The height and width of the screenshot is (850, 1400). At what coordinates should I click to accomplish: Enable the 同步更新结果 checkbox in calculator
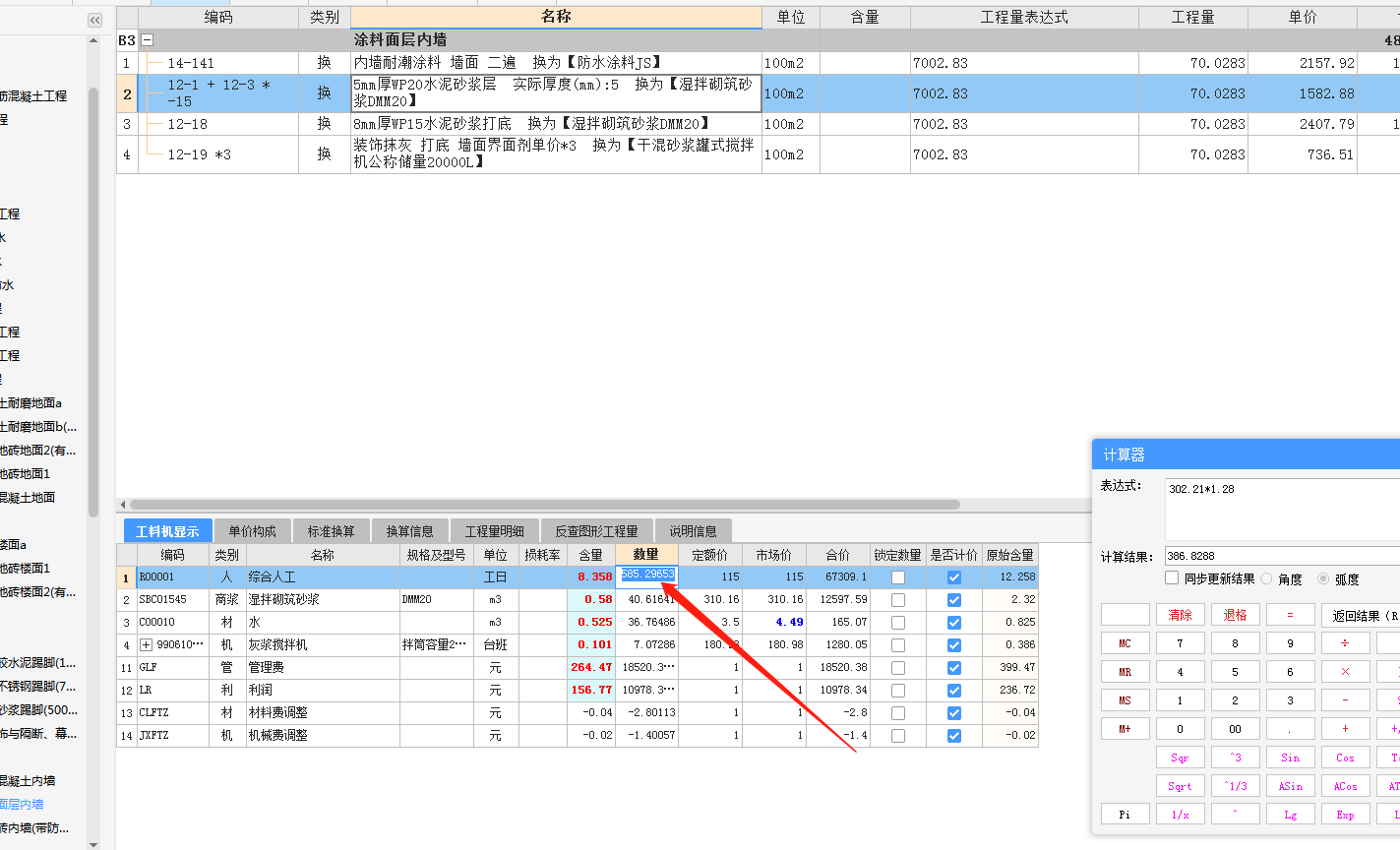point(1172,578)
